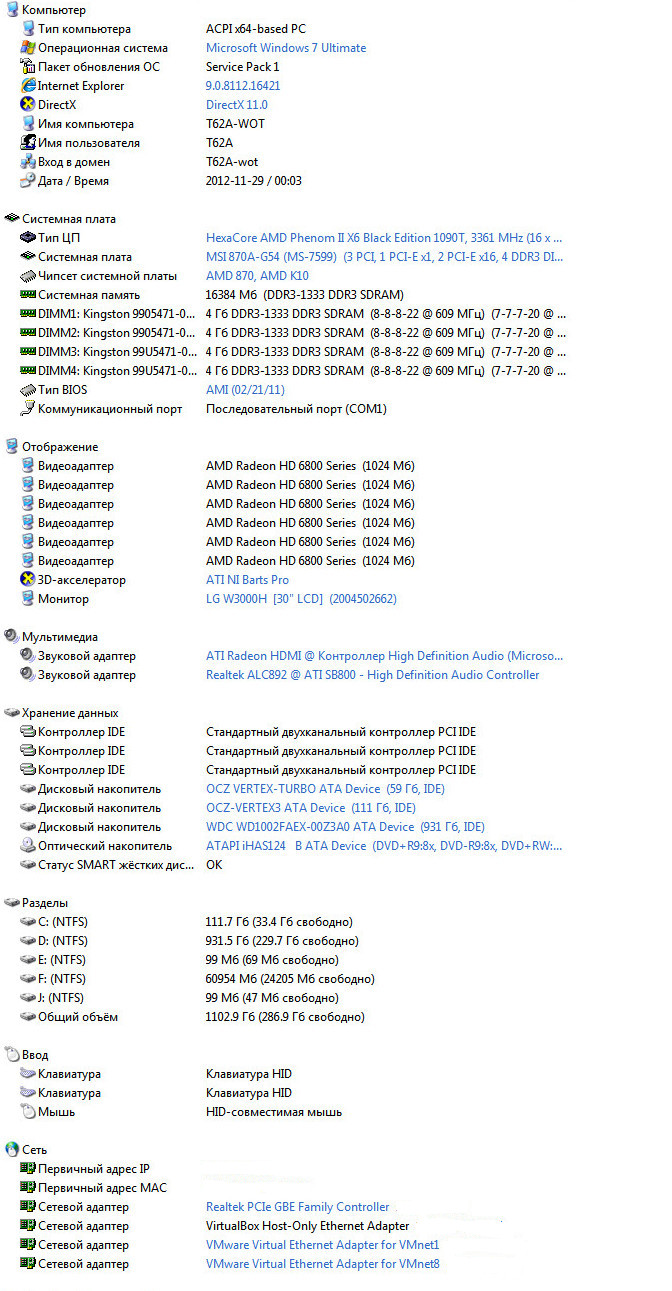Image resolution: width=672 pixels, height=1291 pixels.
Task: Select the ACPI x64-based PC value
Action: [256, 29]
